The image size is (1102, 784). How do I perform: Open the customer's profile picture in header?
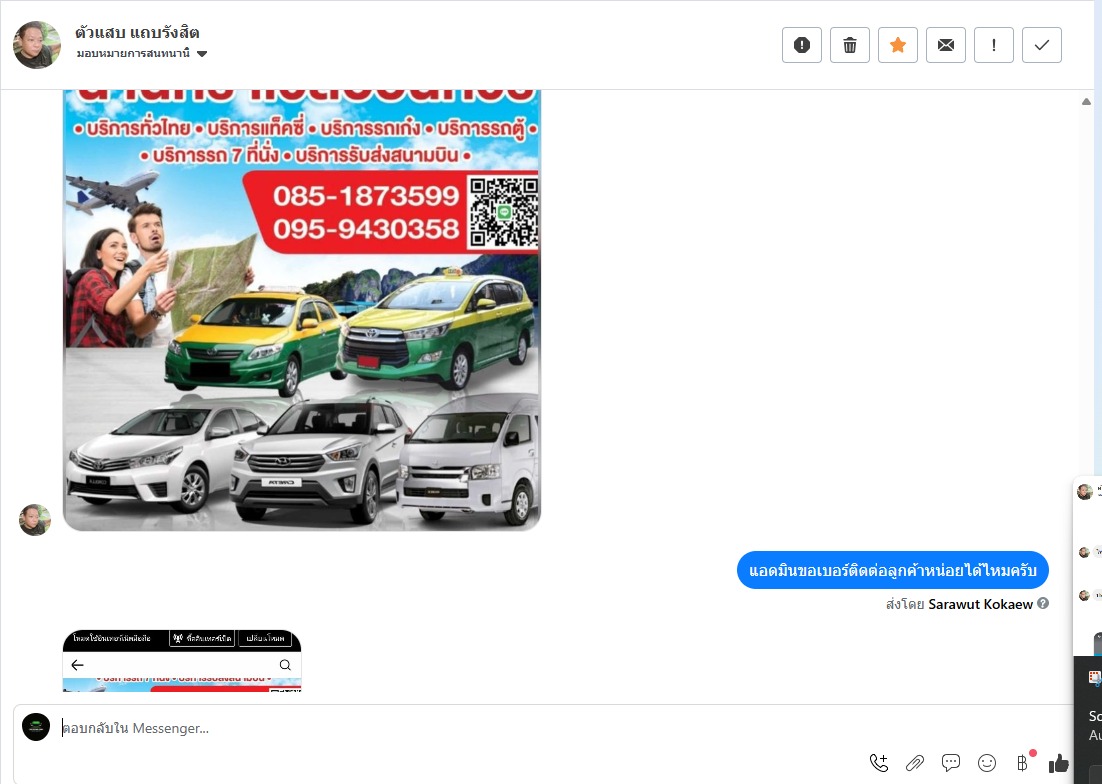coord(37,45)
